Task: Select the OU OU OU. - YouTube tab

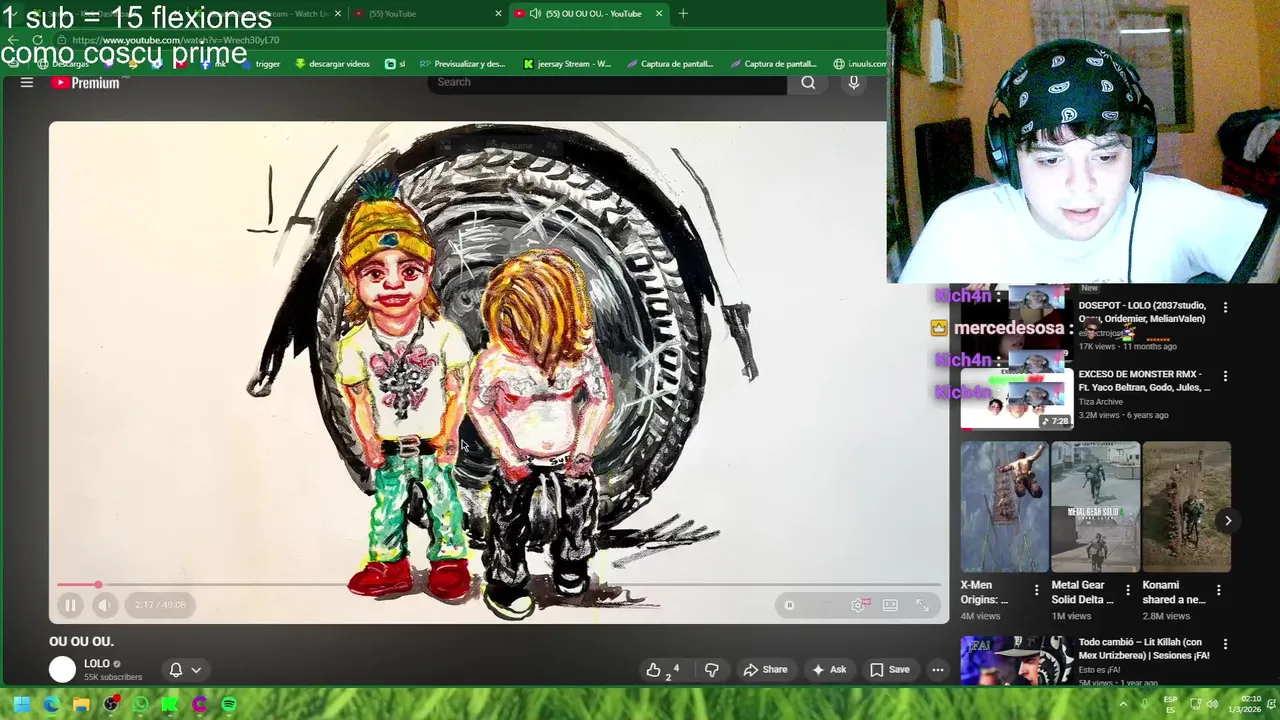Action: point(589,13)
